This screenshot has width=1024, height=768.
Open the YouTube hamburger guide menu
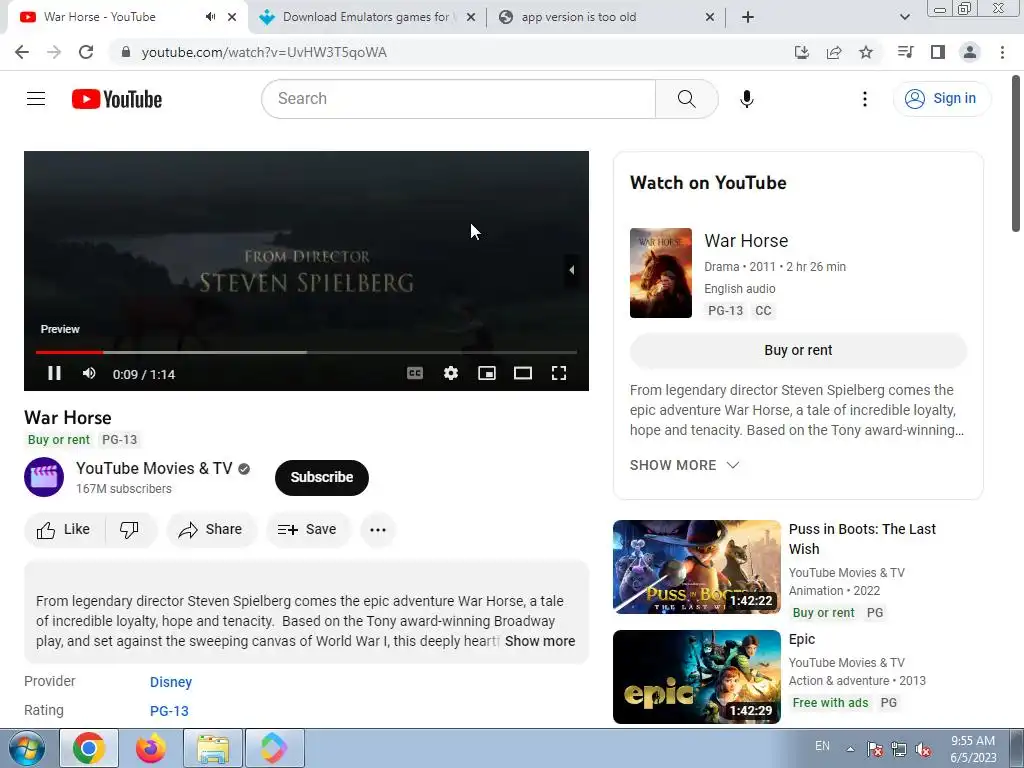tap(36, 99)
